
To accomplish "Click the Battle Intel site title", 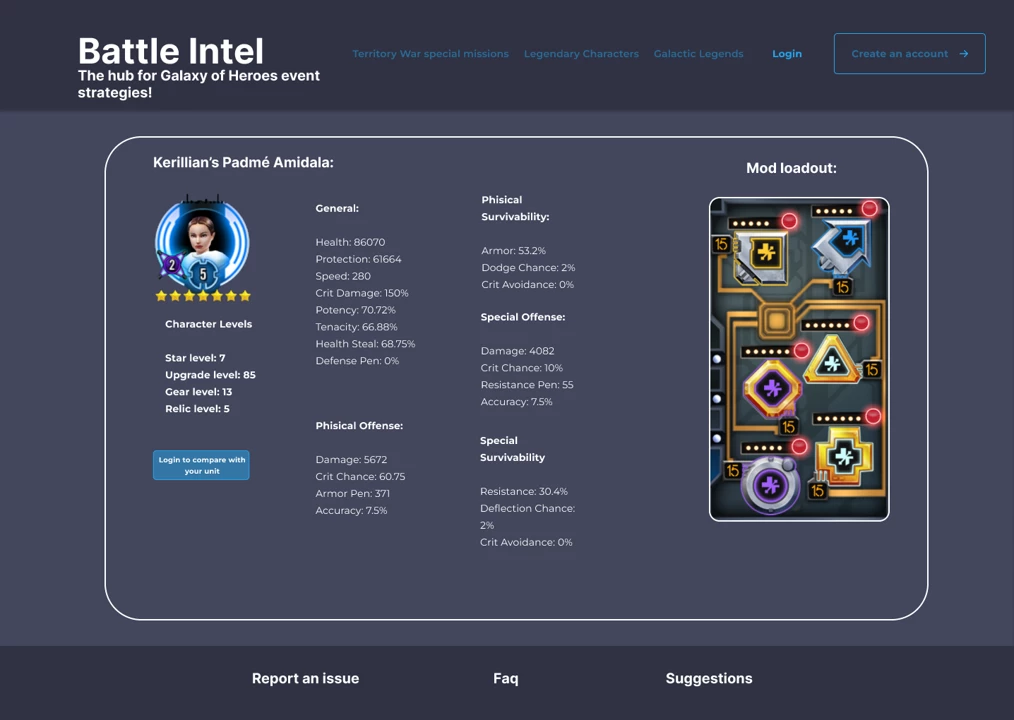I will pos(170,52).
